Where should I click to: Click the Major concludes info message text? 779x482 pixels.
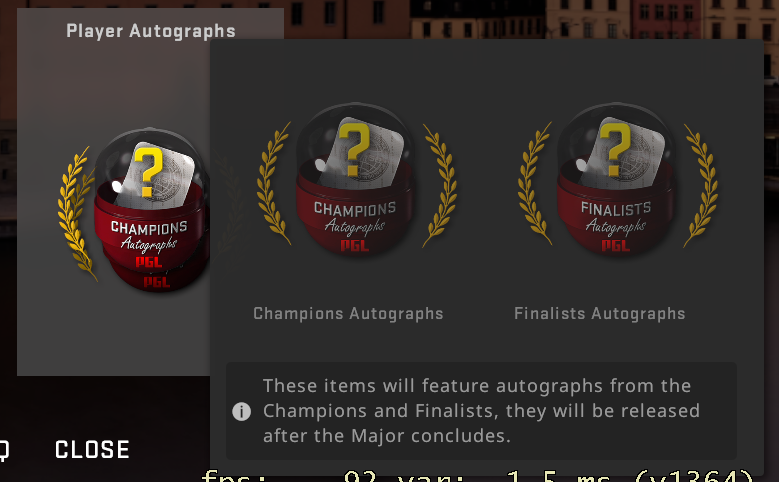[481, 411]
